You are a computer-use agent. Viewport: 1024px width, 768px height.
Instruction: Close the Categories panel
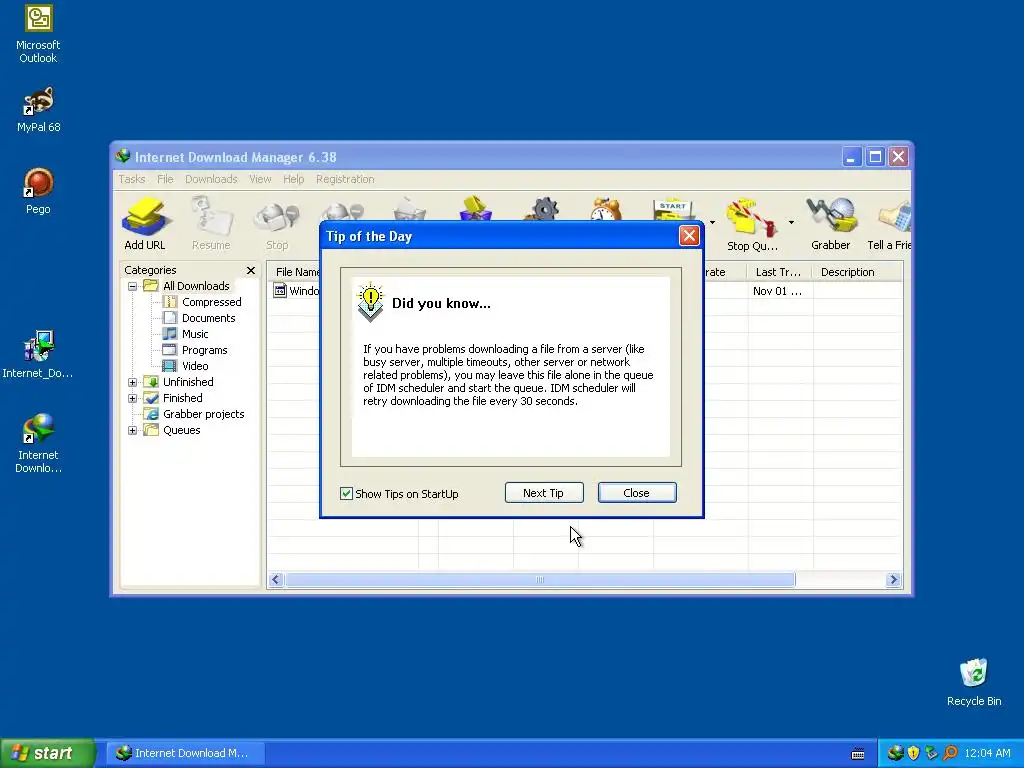point(251,270)
